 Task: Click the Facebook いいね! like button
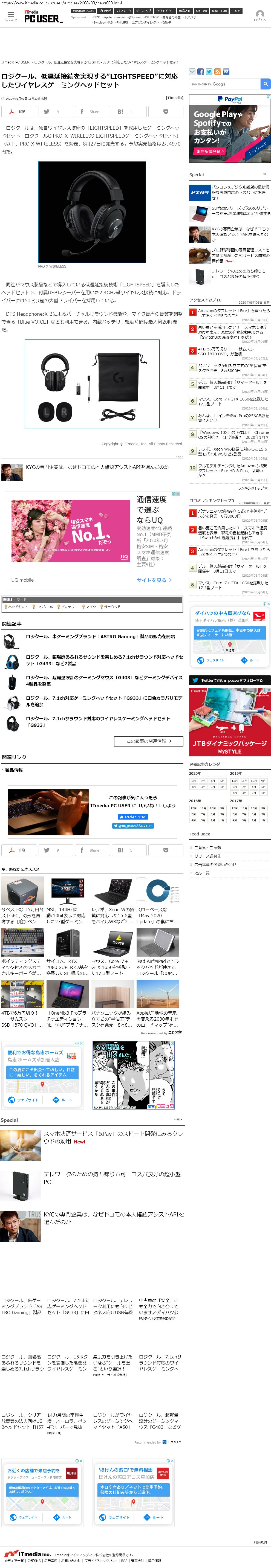click(133, 817)
